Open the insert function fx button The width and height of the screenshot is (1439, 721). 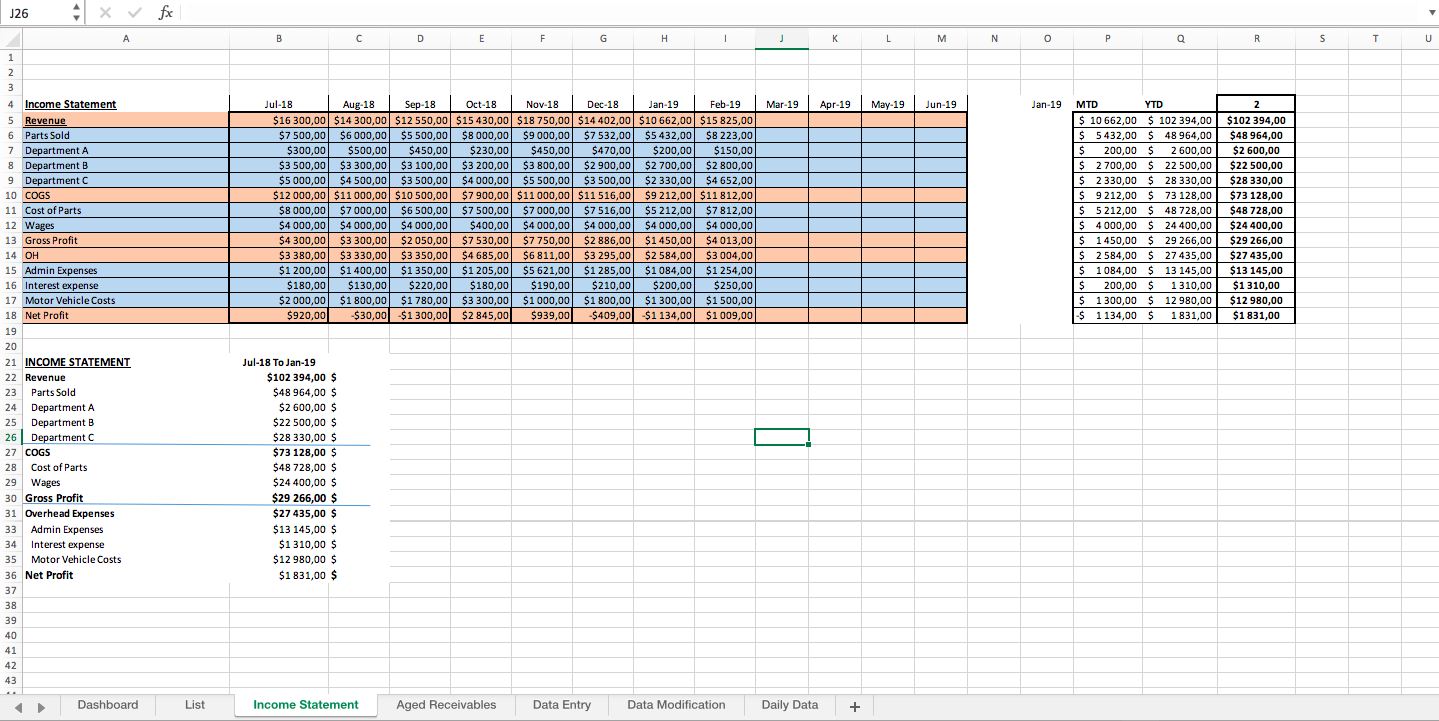(166, 13)
